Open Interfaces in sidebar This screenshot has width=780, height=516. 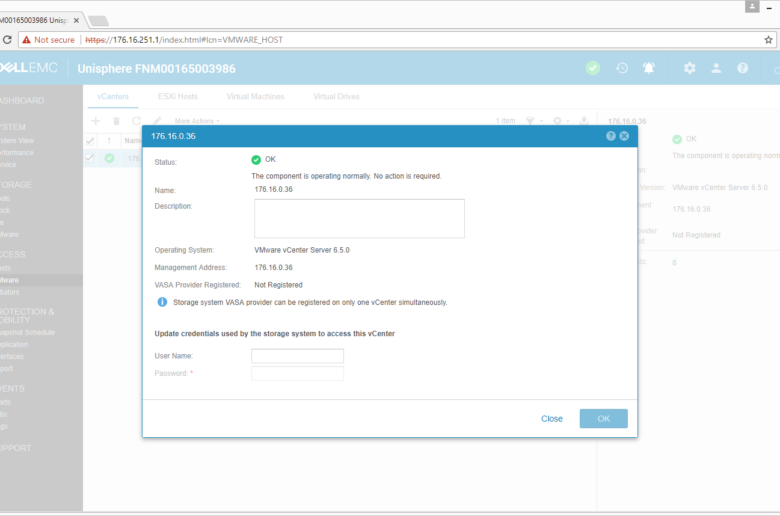click(12, 356)
